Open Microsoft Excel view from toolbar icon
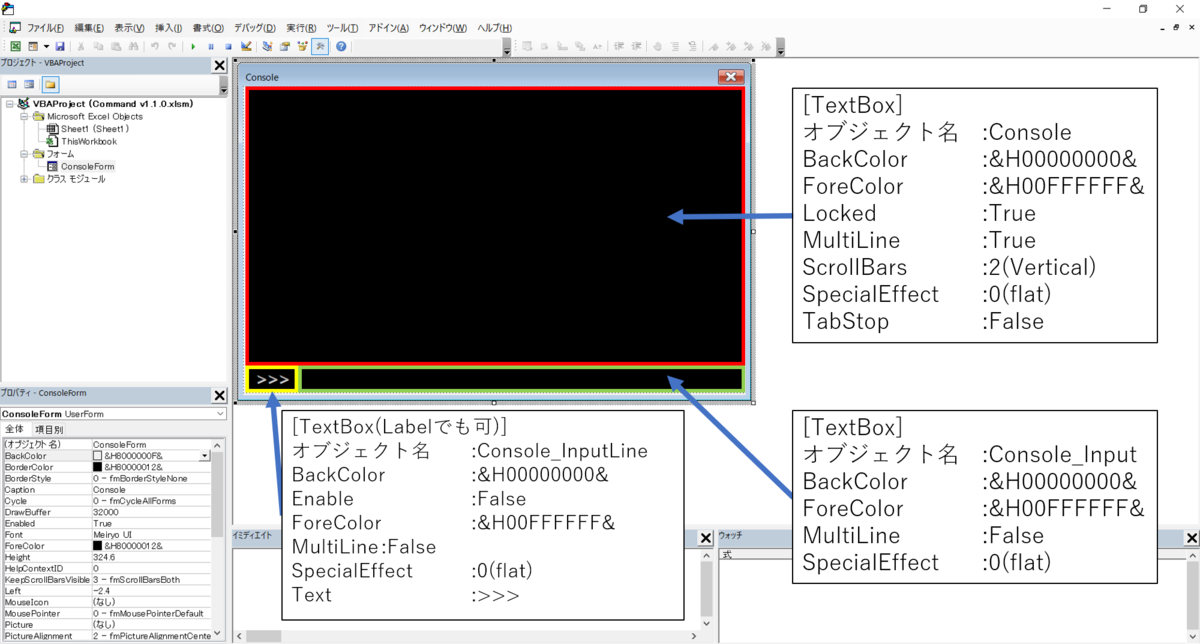 coord(15,46)
